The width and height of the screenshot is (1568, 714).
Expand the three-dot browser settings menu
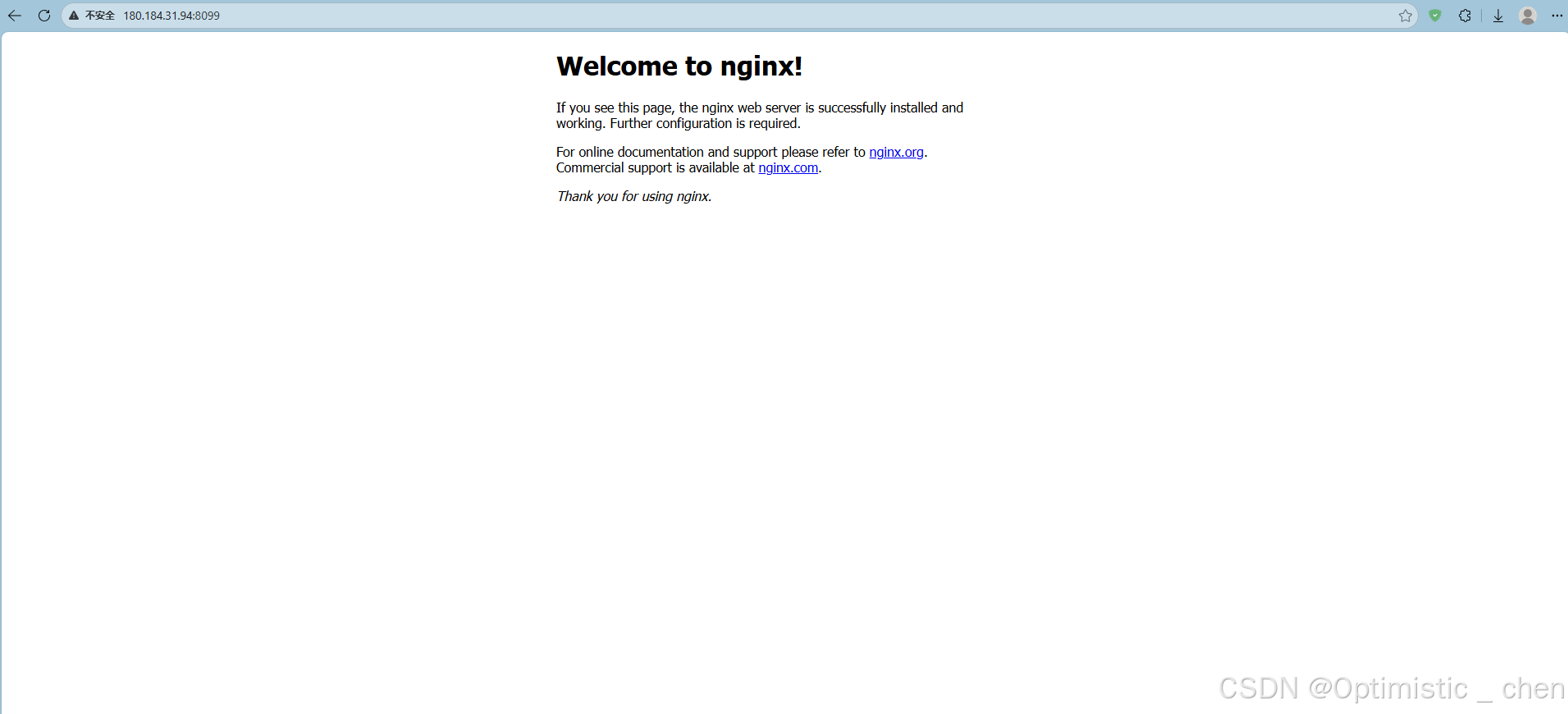click(1557, 16)
